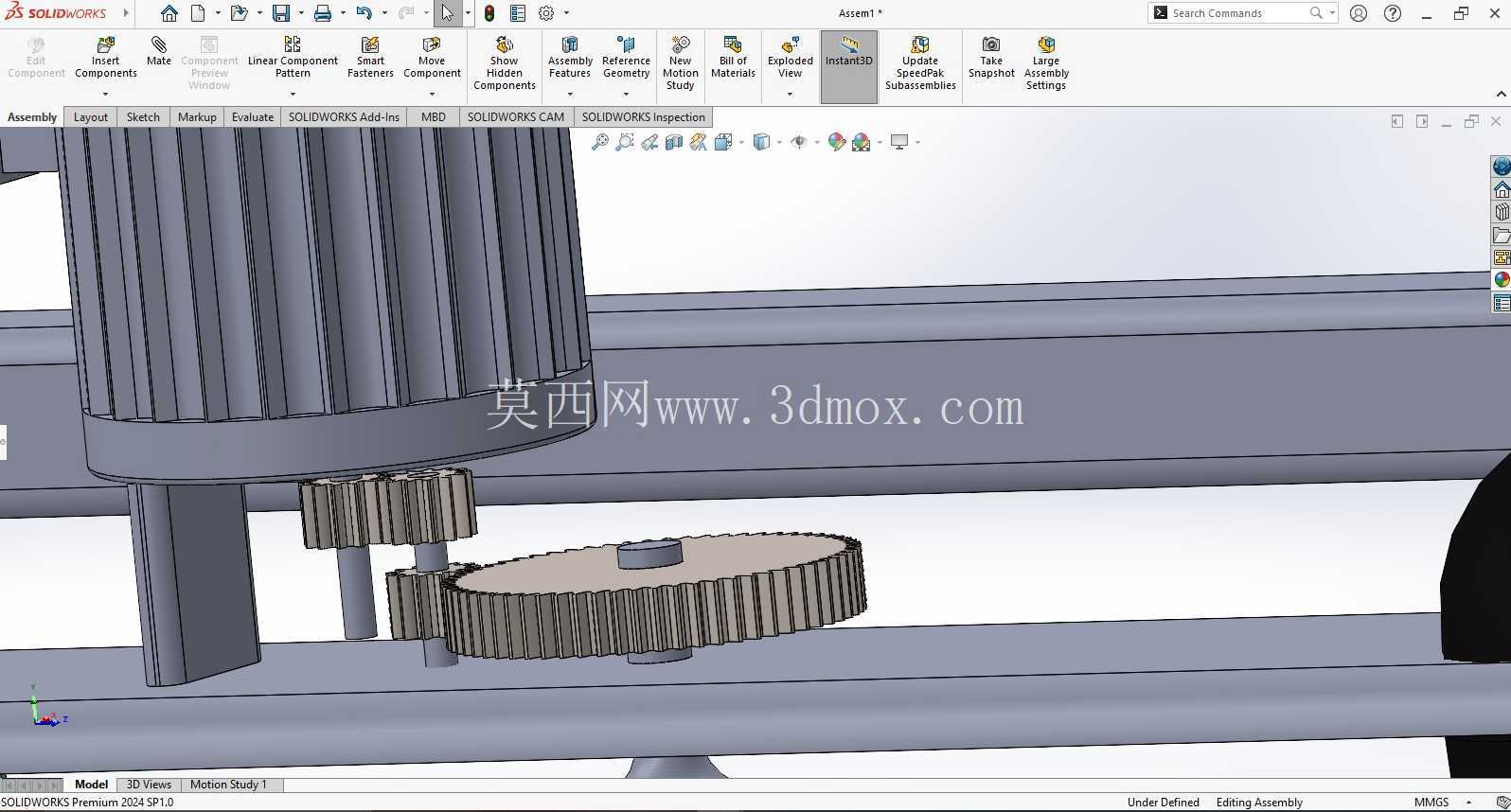Click the Dynamic Annotation Views icon

point(698,142)
